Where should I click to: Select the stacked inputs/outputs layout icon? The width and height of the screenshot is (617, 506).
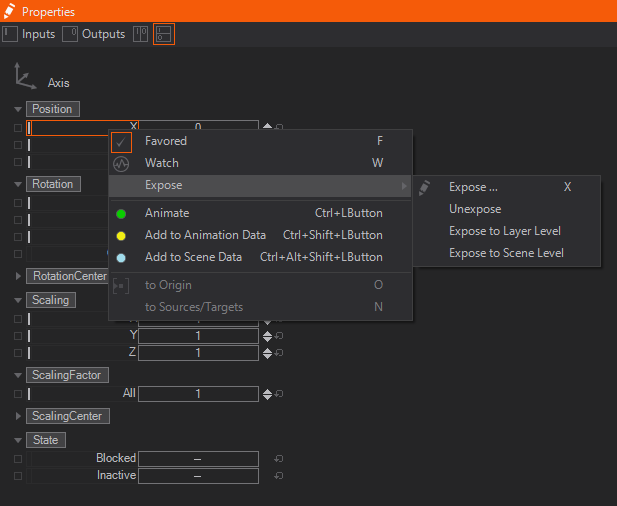click(163, 34)
